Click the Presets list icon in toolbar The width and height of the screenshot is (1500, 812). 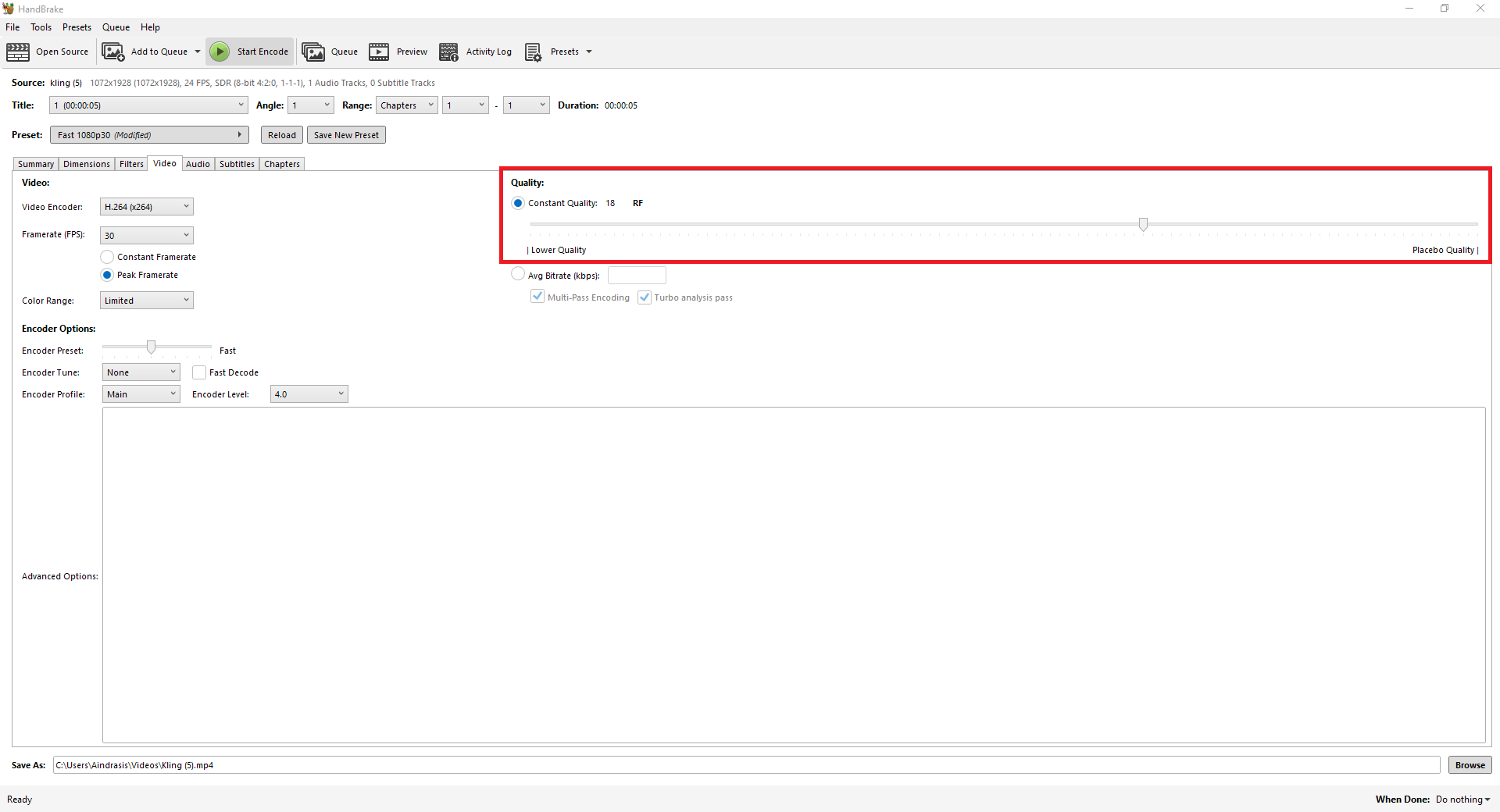[x=533, y=52]
